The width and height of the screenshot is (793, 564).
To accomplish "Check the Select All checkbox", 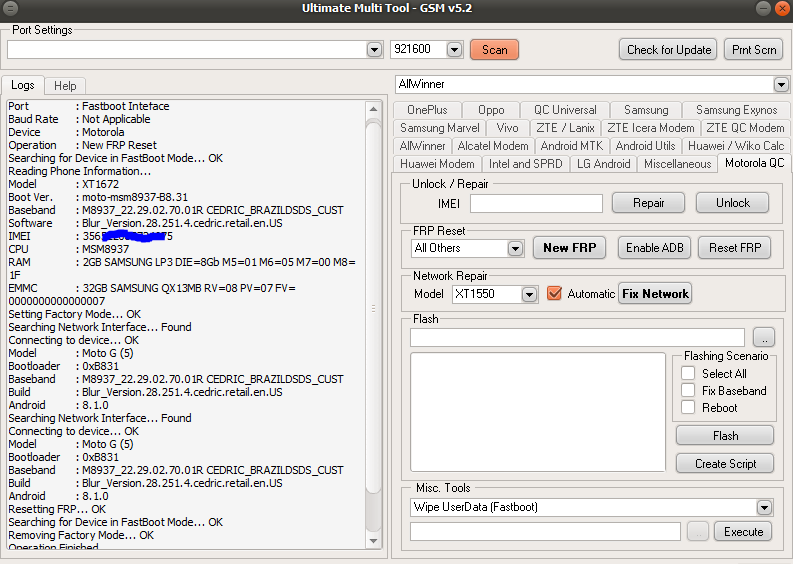I will 688,373.
